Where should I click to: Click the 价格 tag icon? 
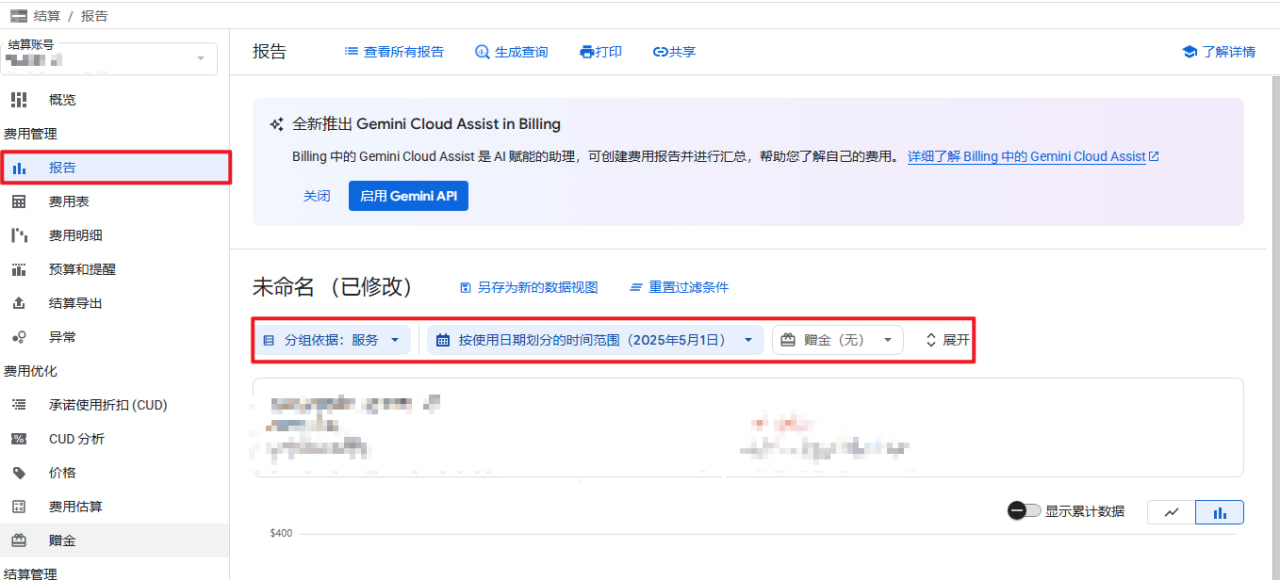coord(18,473)
